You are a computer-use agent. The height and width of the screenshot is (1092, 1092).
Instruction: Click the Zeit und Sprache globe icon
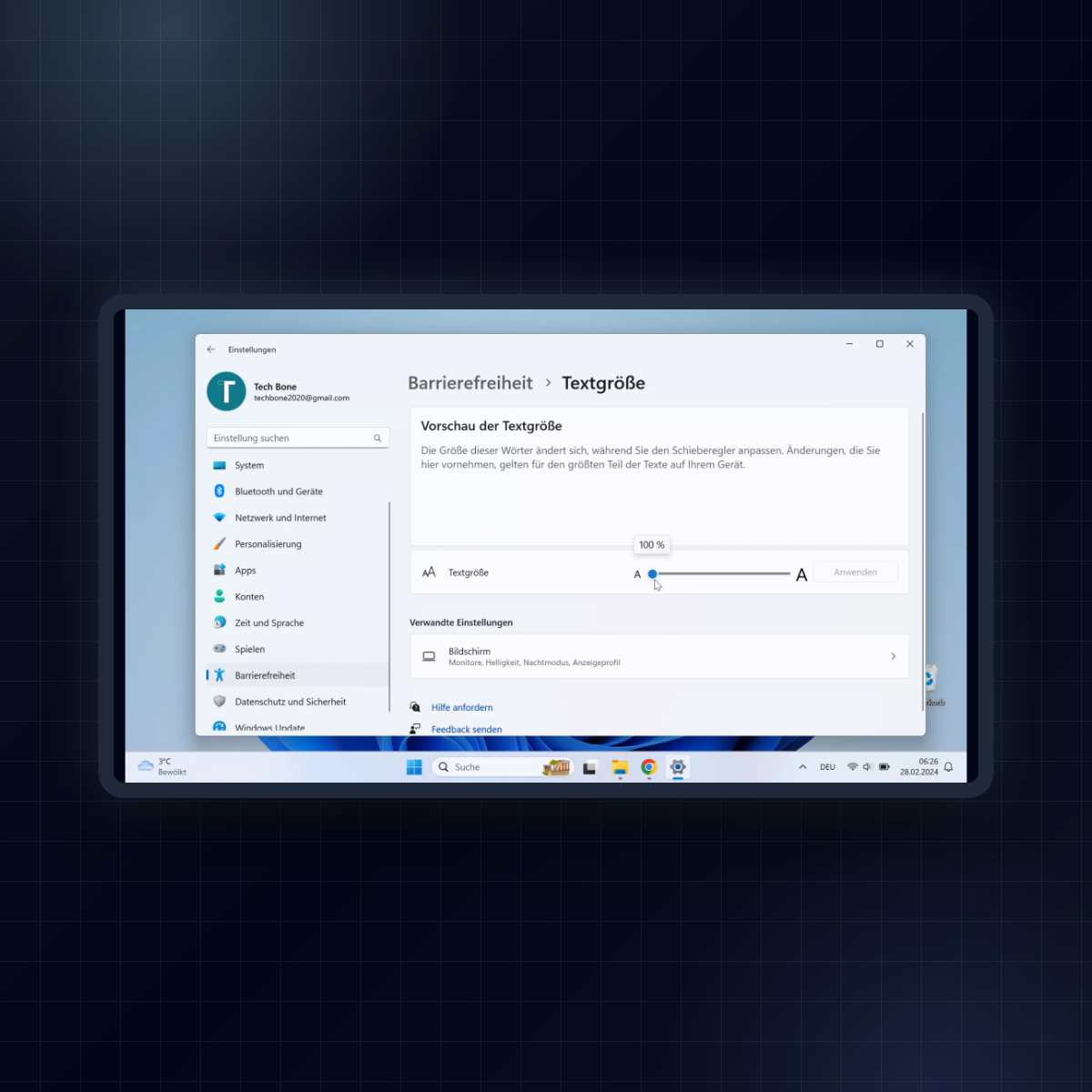219,622
